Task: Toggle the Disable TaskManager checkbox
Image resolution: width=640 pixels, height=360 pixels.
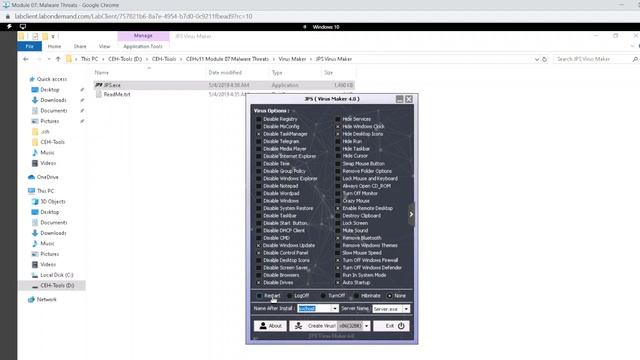Action: tap(258, 134)
